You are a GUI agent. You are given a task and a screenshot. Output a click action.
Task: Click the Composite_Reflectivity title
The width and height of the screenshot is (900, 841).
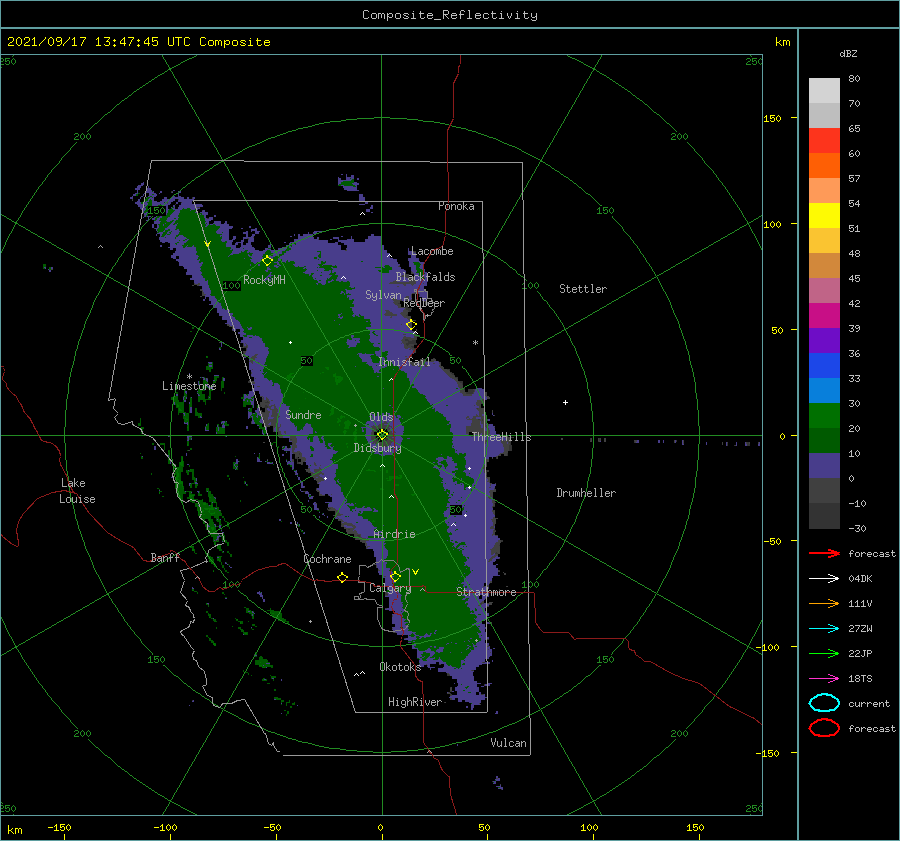450,15
